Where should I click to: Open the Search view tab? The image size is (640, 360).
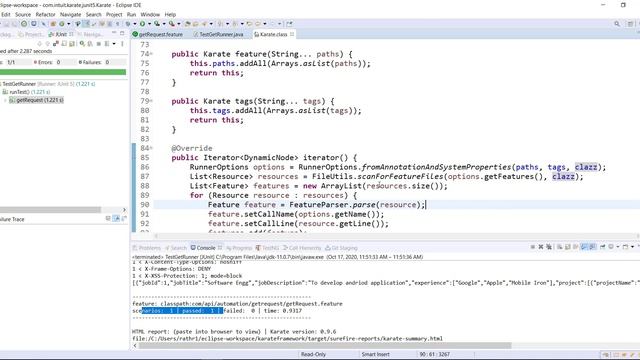[x=176, y=248]
